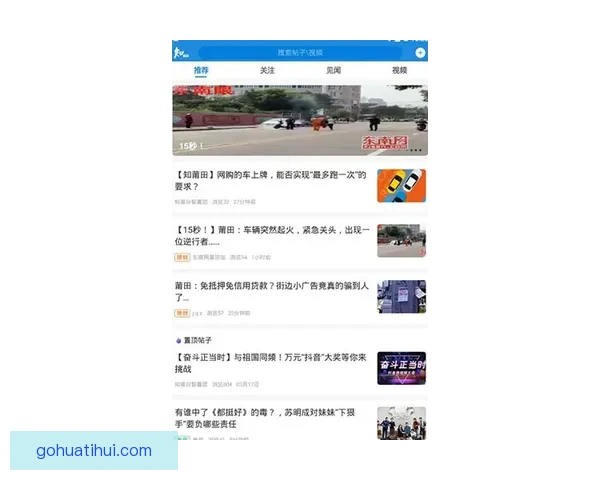Image resolution: width=600 pixels, height=480 pixels.
Task: Open the cars illustration thumbnail
Action: 401,186
